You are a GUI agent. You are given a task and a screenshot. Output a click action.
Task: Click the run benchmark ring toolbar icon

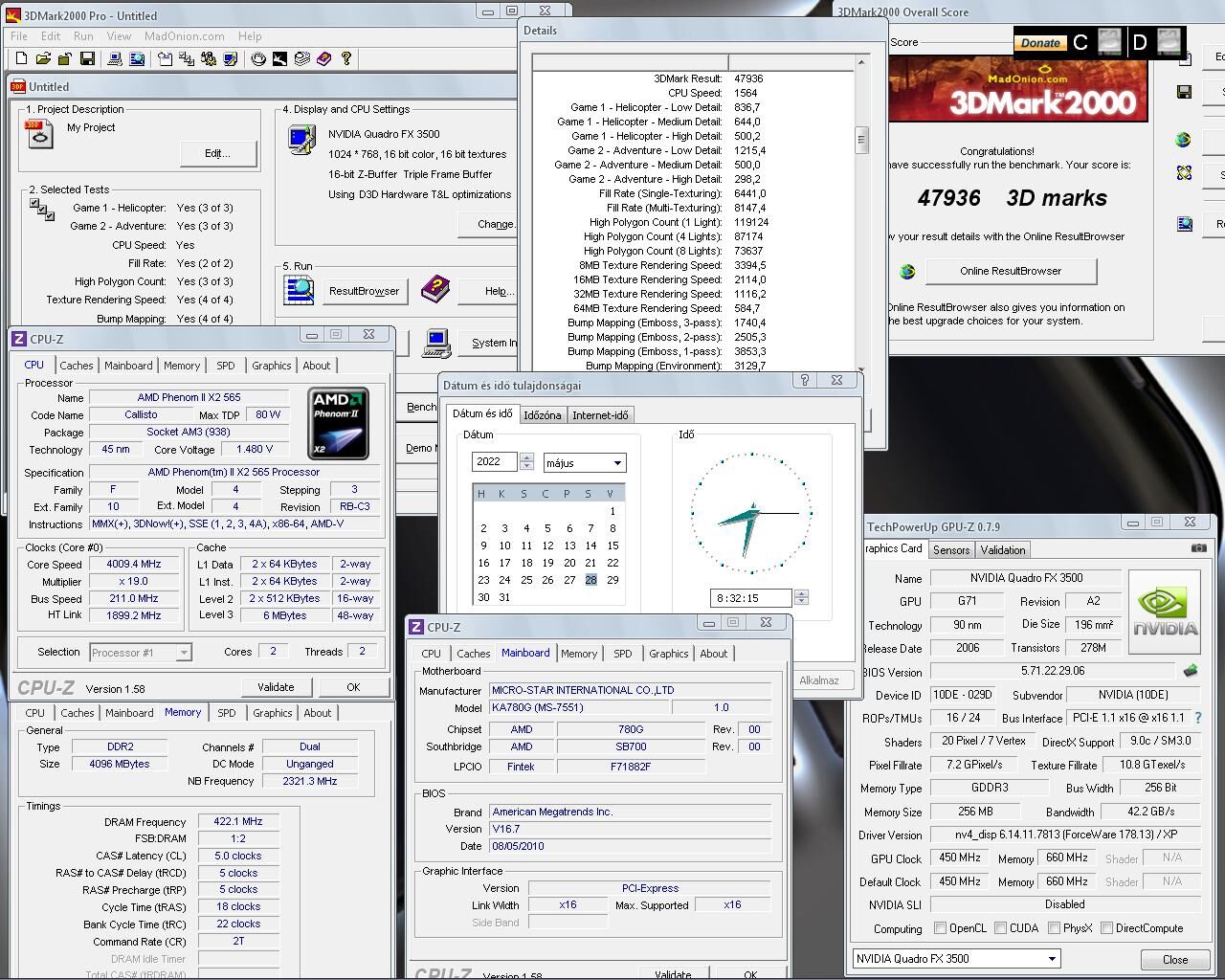(258, 58)
